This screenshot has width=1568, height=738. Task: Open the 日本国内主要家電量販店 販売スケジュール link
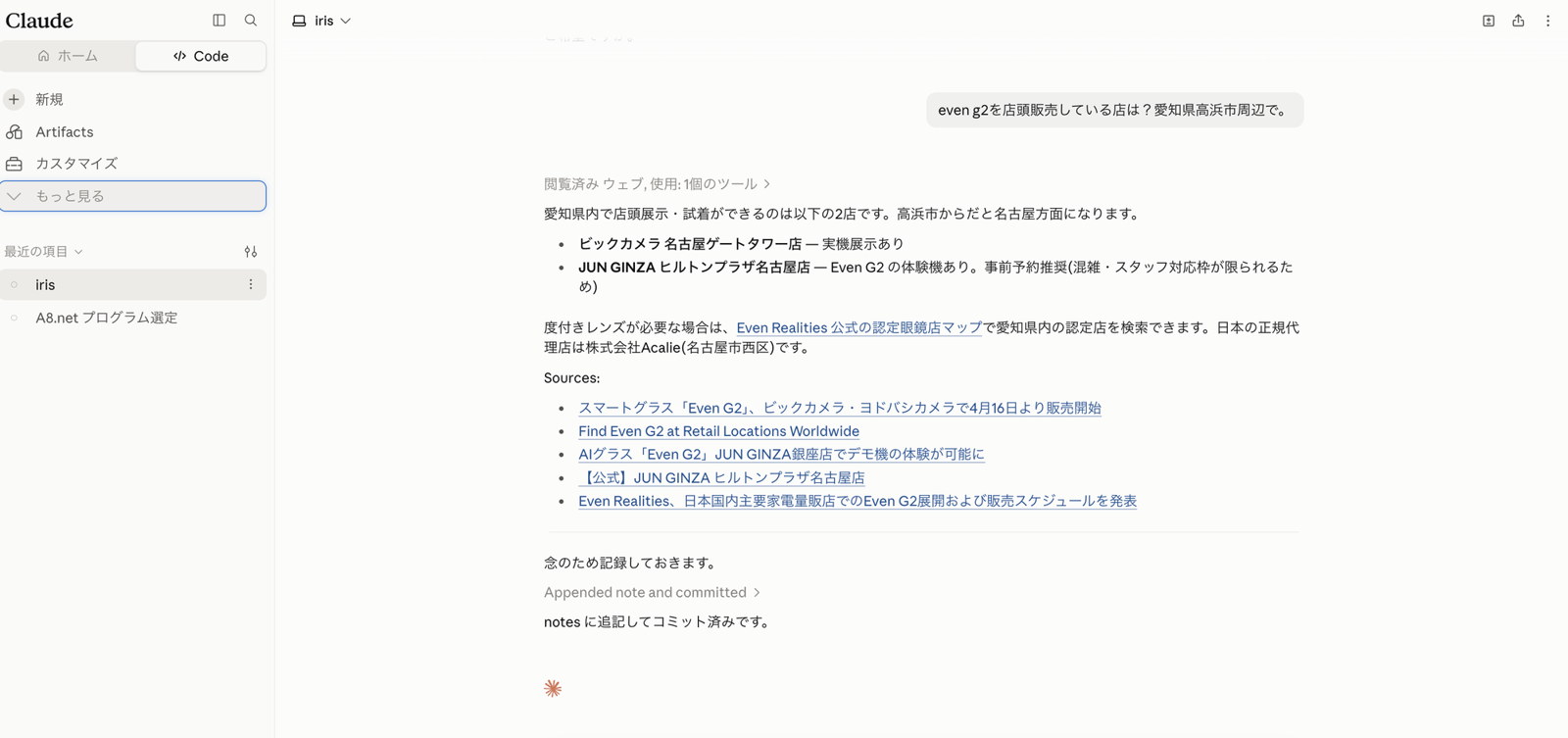pos(857,501)
